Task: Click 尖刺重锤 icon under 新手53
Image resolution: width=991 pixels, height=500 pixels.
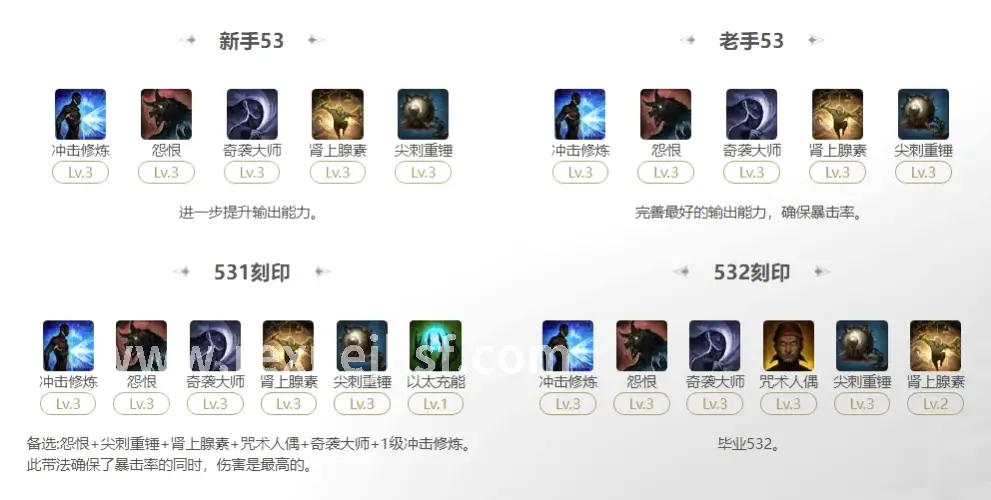Action: (423, 114)
